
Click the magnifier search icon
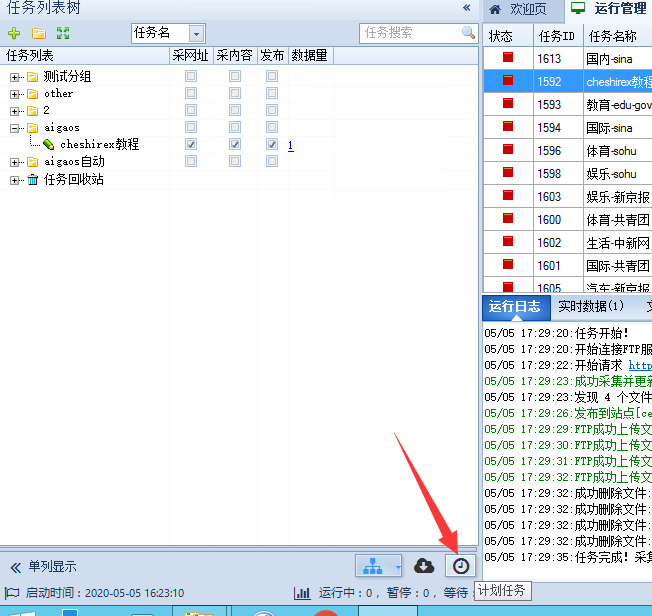(468, 32)
